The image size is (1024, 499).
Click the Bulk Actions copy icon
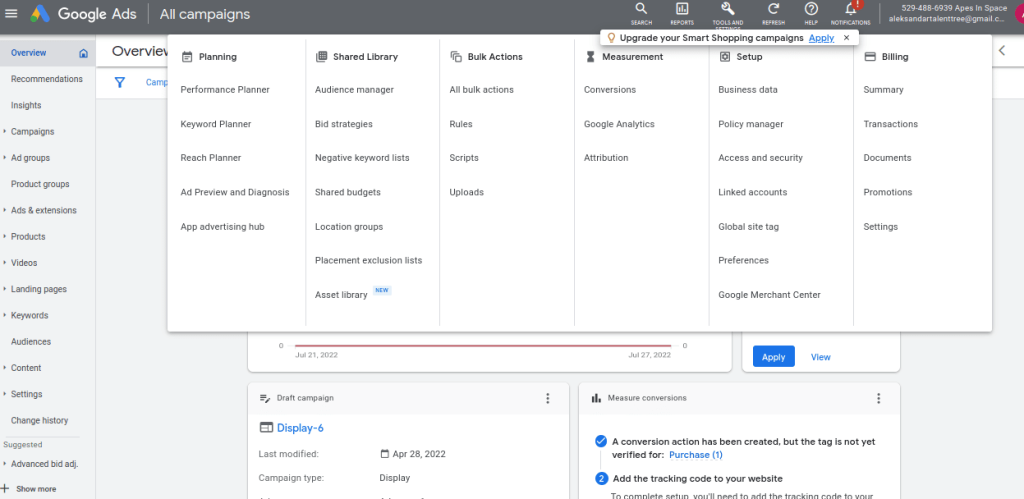click(456, 57)
